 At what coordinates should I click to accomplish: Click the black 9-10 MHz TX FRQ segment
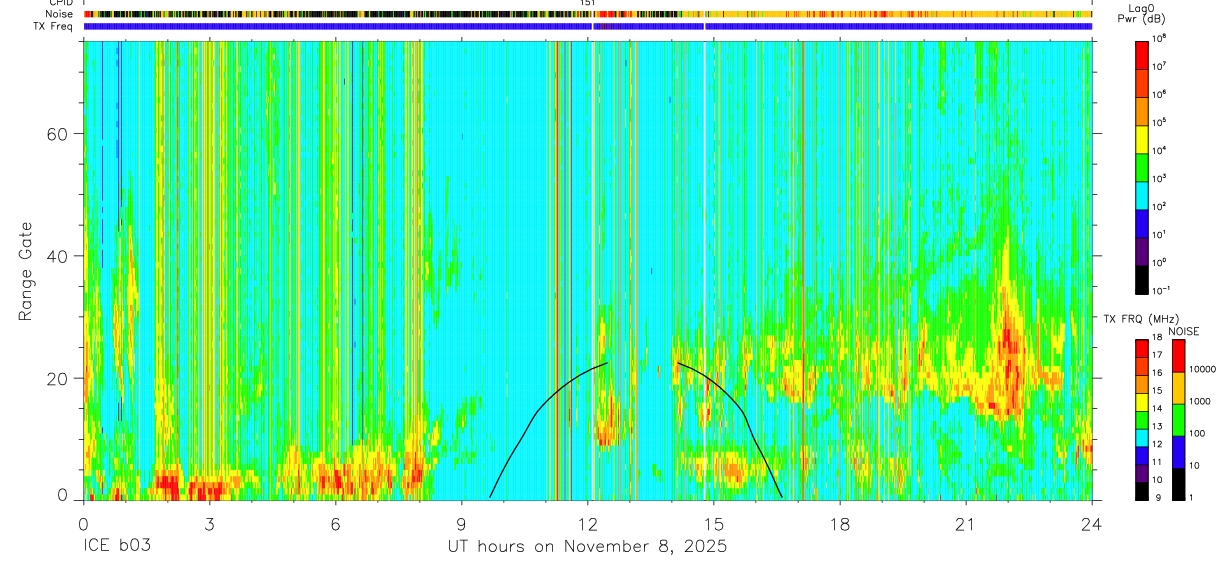tap(1142, 491)
